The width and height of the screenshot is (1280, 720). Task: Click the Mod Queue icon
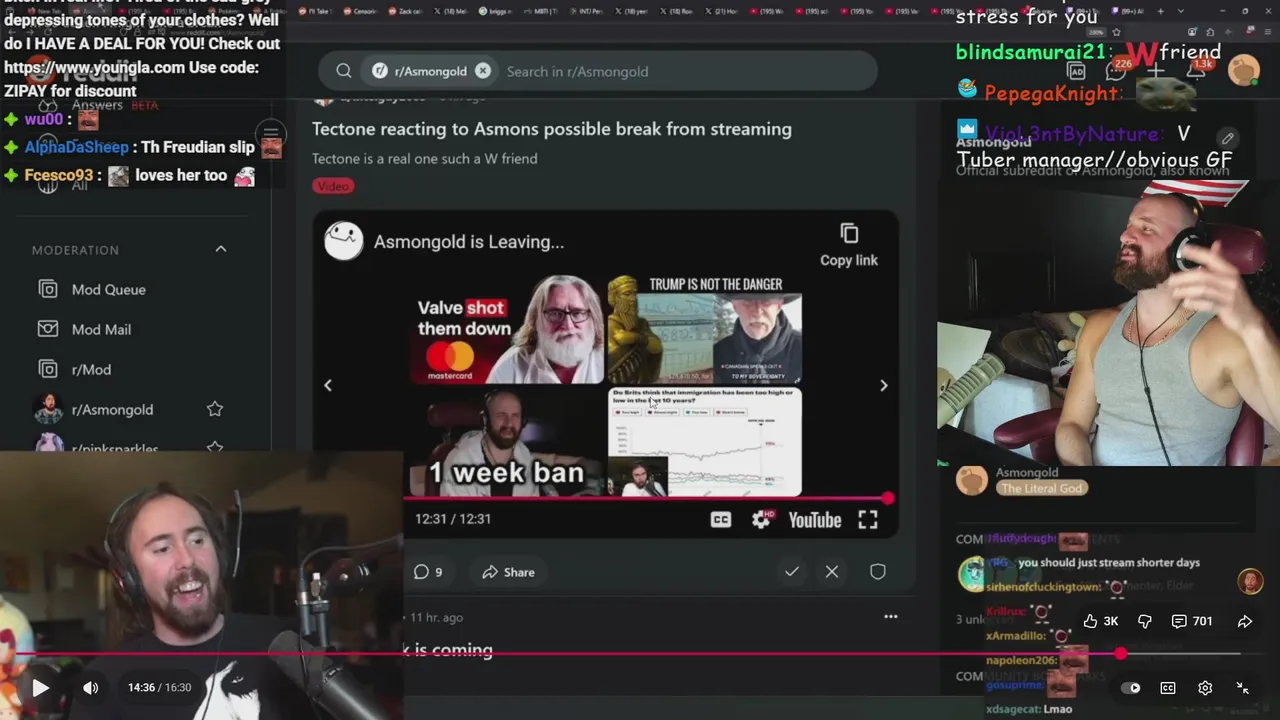(x=47, y=289)
